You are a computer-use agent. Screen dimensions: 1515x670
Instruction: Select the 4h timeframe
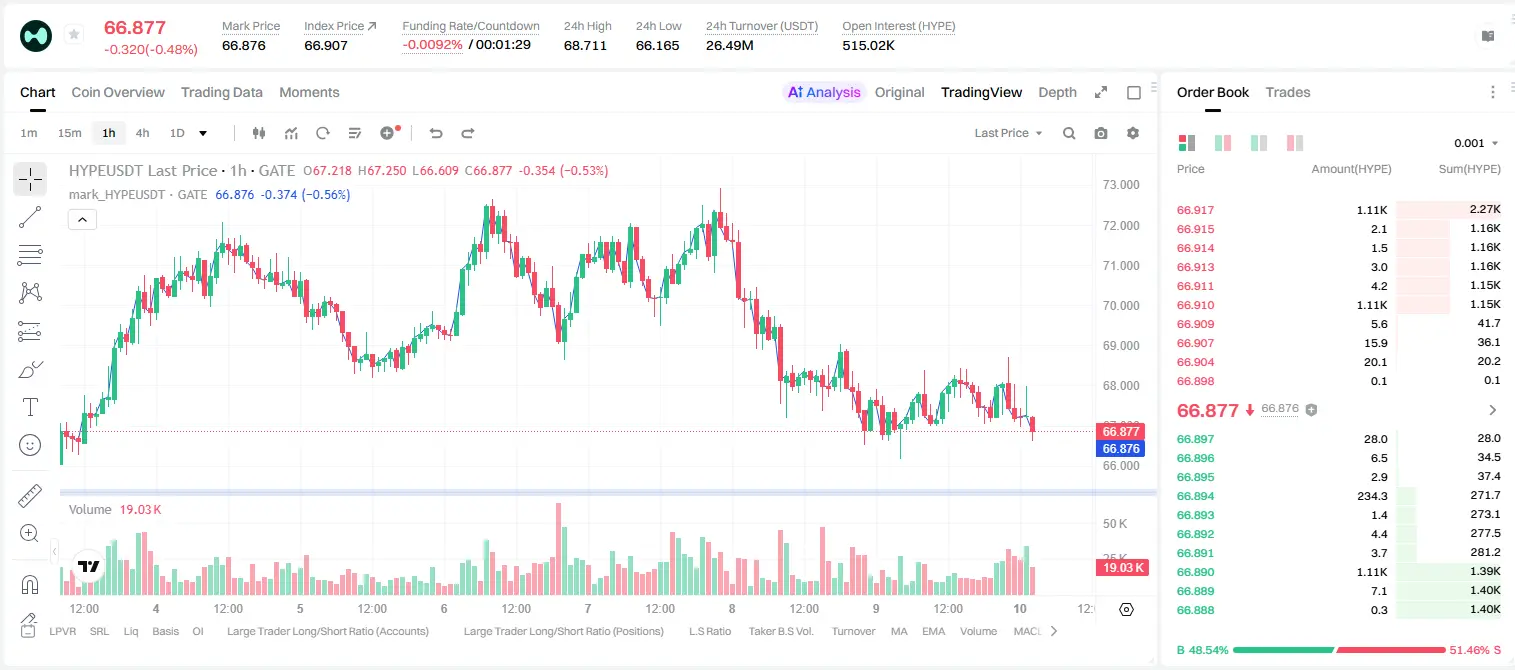coord(143,133)
